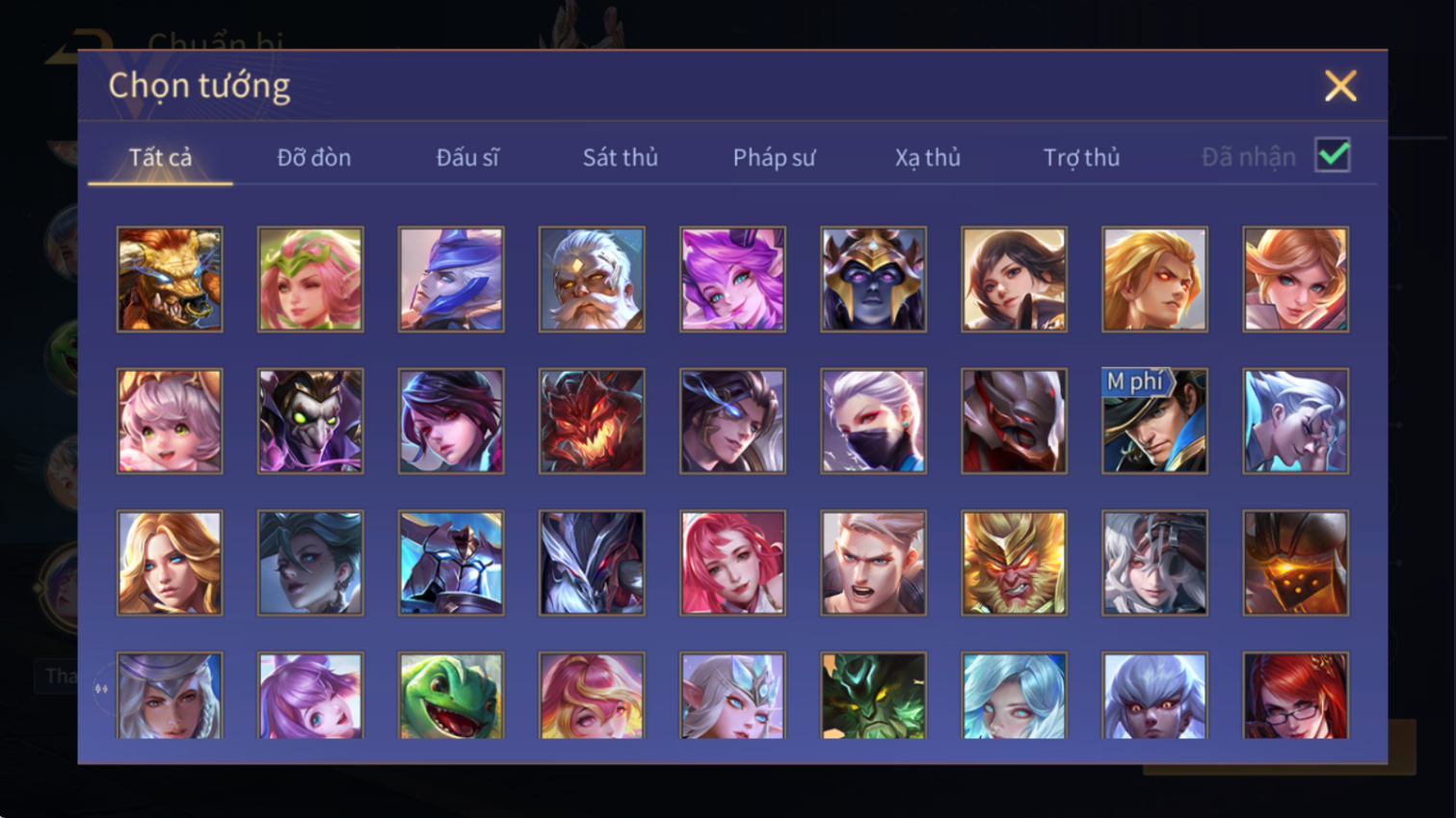
Task: Select the Tất cả tab
Action: [160, 157]
